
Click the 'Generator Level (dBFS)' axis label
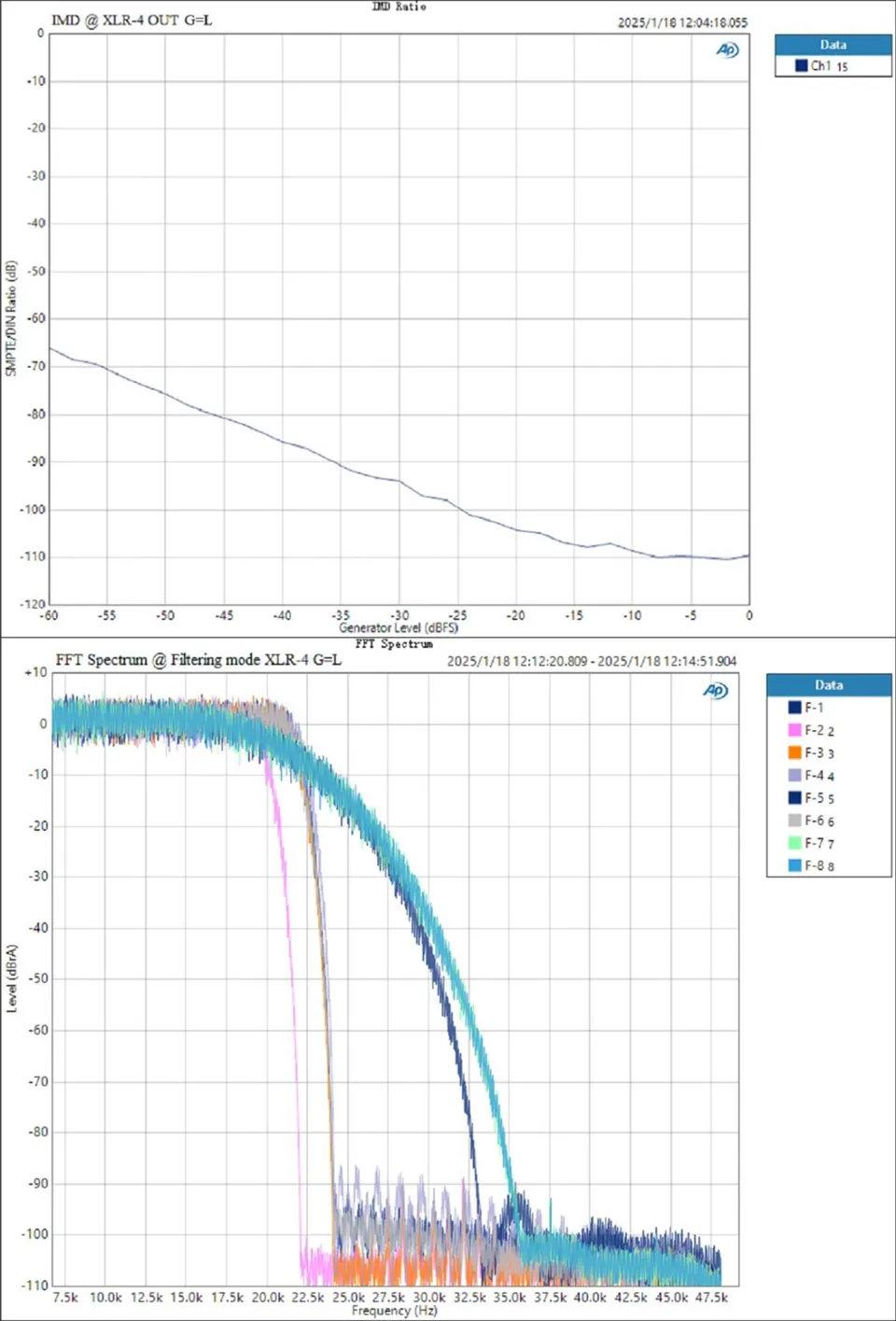point(399,628)
